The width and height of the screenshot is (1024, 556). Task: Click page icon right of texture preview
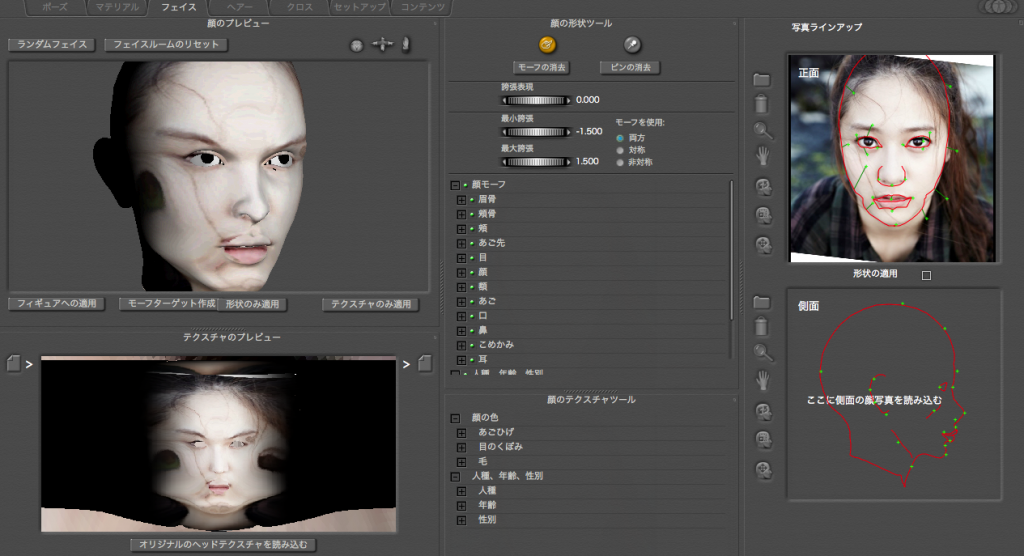point(424,363)
